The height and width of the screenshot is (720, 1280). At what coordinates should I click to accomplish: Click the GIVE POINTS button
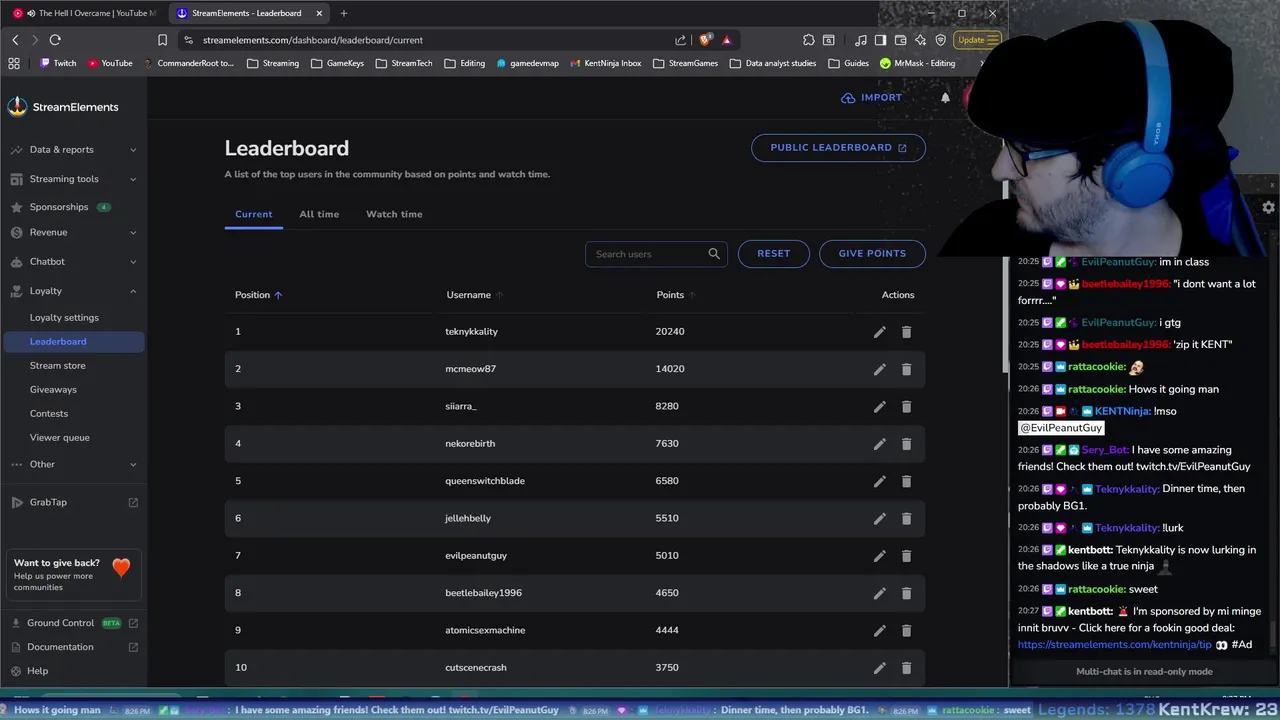[x=872, y=254]
